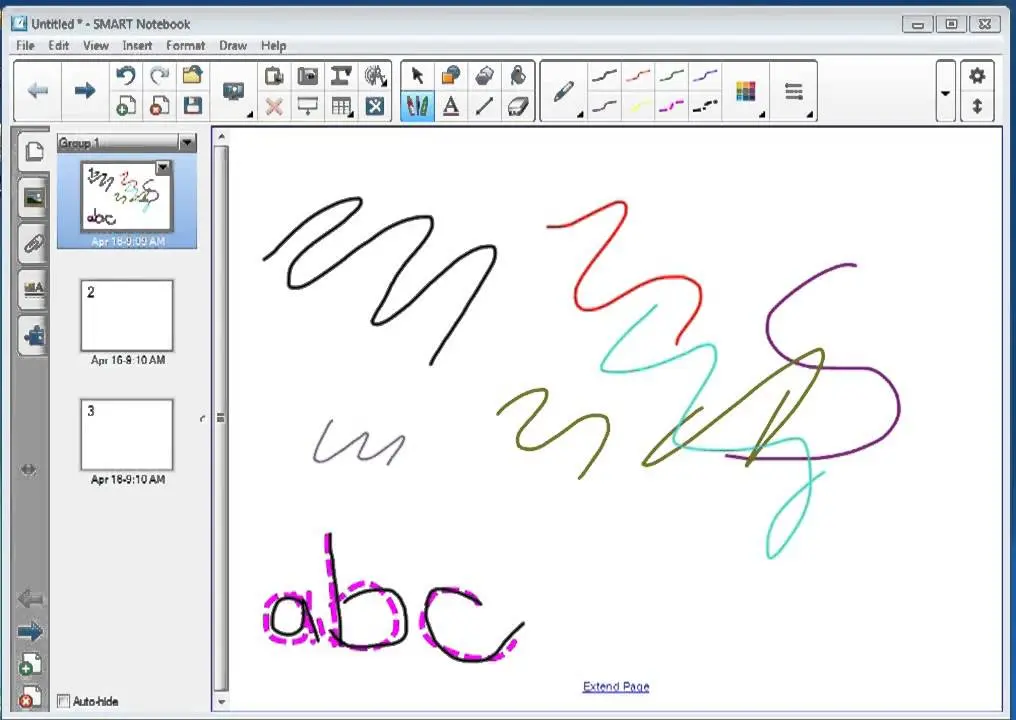Select the Text tool
1016x720 pixels.
[451, 106]
